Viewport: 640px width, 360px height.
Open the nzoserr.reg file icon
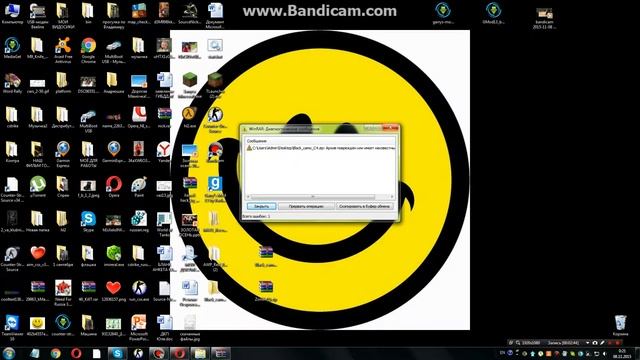point(139,222)
